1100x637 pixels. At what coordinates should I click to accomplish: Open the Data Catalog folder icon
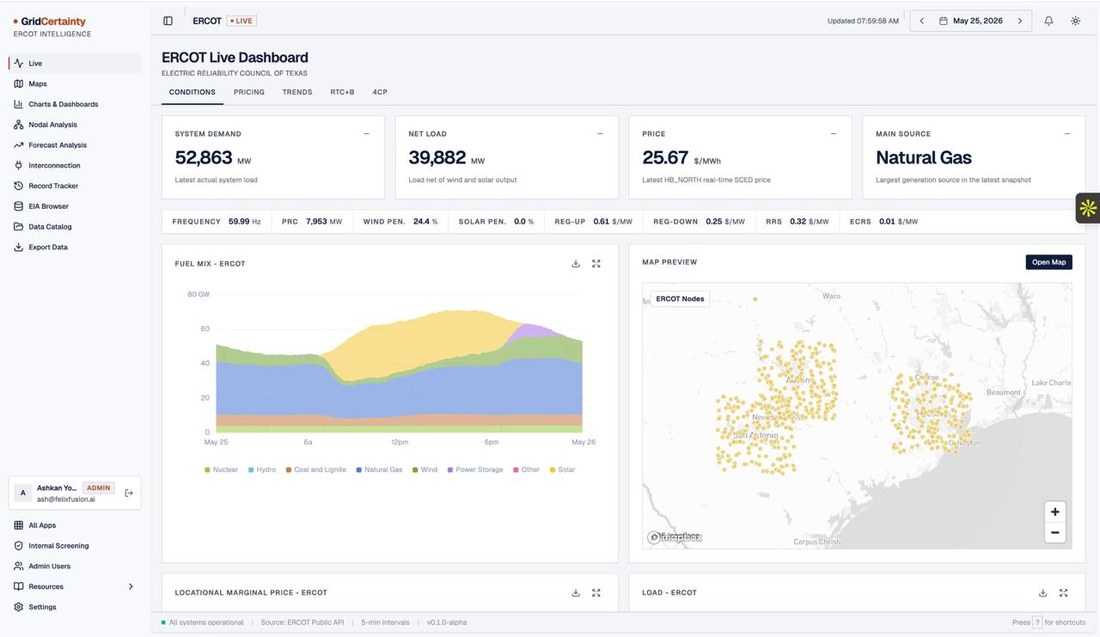(x=18, y=227)
